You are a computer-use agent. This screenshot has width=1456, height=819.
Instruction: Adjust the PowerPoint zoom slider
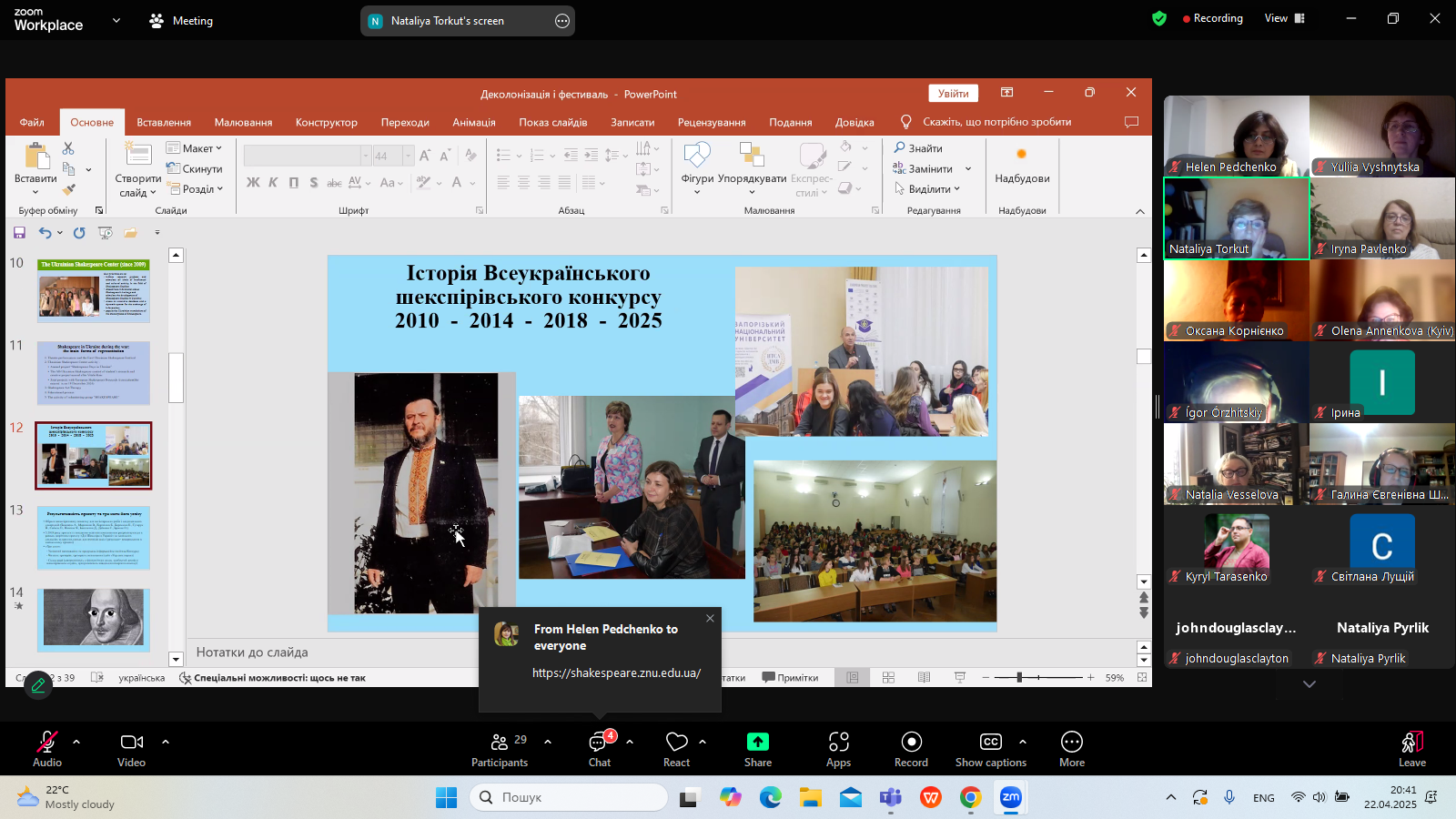[1019, 677]
